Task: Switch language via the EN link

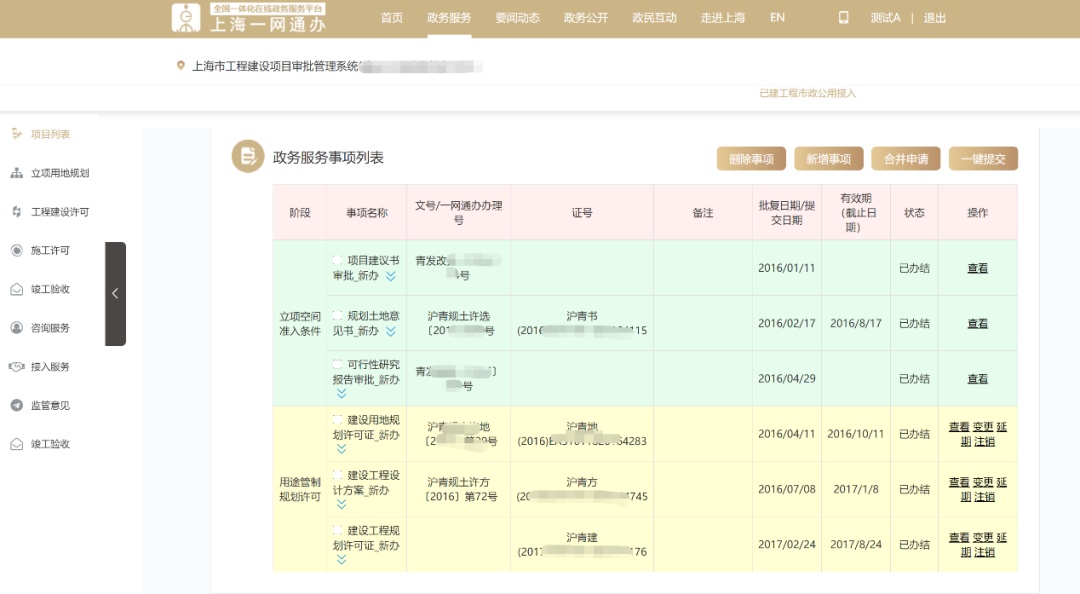Action: point(777,18)
